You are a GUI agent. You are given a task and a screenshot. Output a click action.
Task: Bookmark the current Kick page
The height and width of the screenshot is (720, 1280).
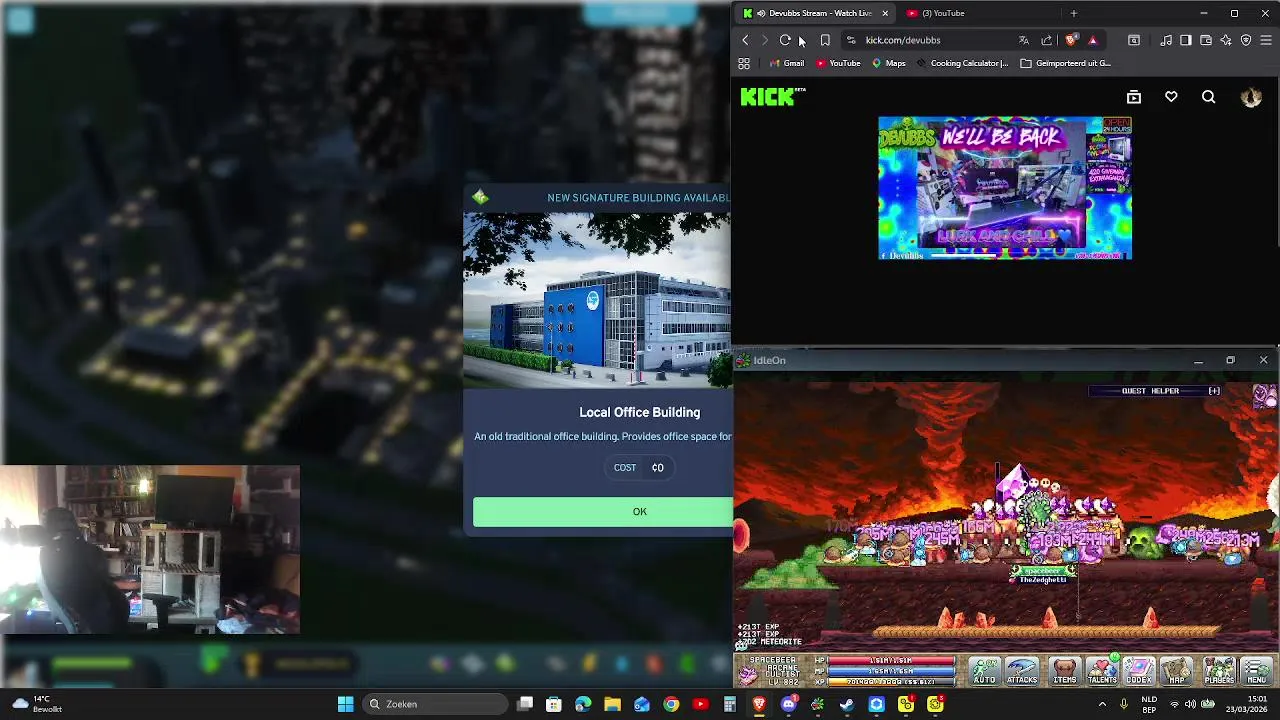tap(825, 40)
